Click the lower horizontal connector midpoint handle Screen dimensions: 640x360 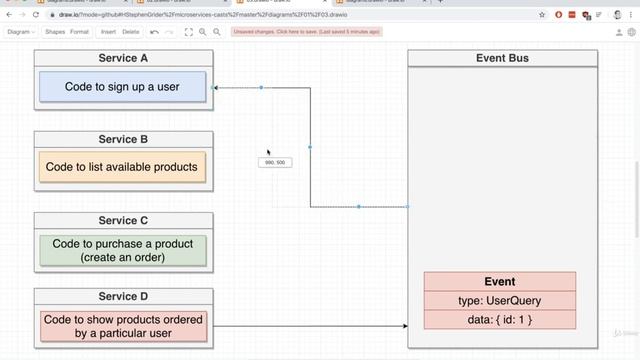[359, 207]
